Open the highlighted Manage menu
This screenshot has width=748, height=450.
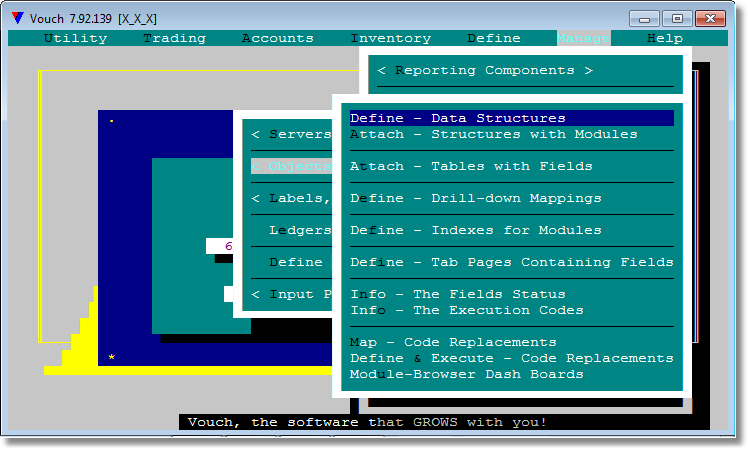tap(583, 38)
